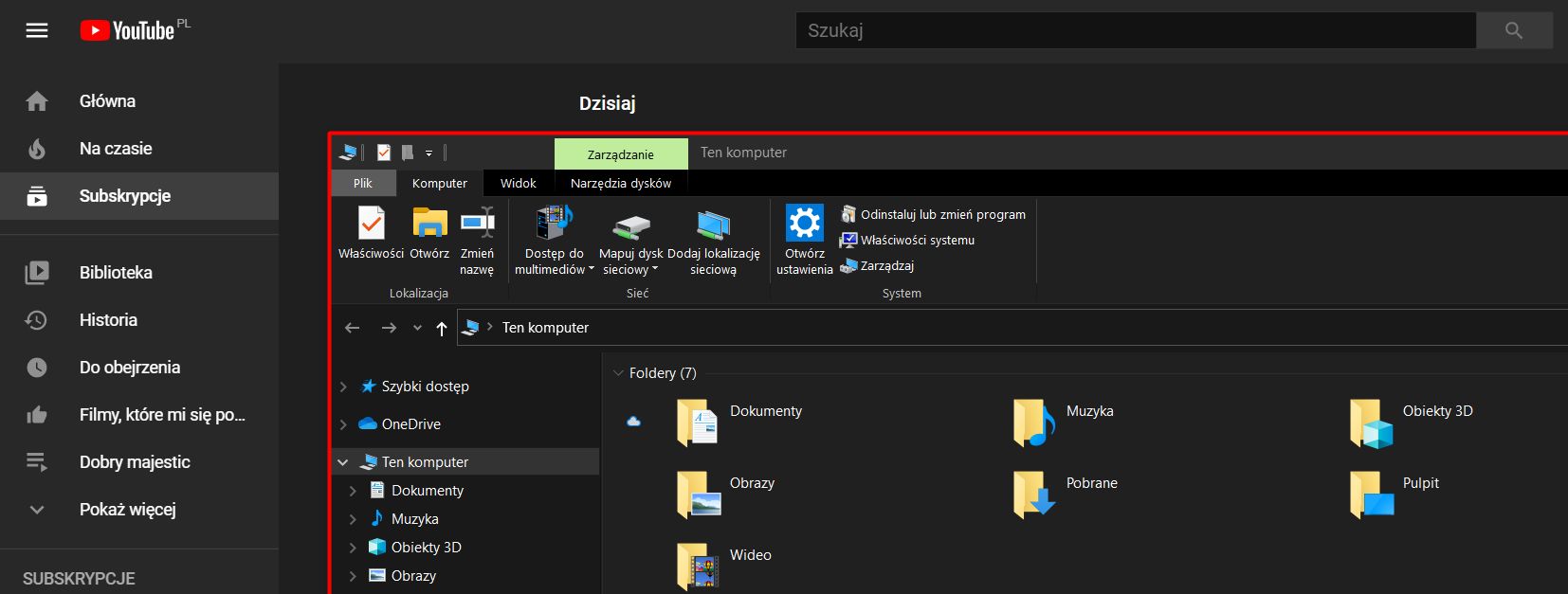1568x594 pixels.
Task: Switch to Zarządzanie contextual tab
Action: coord(621,153)
